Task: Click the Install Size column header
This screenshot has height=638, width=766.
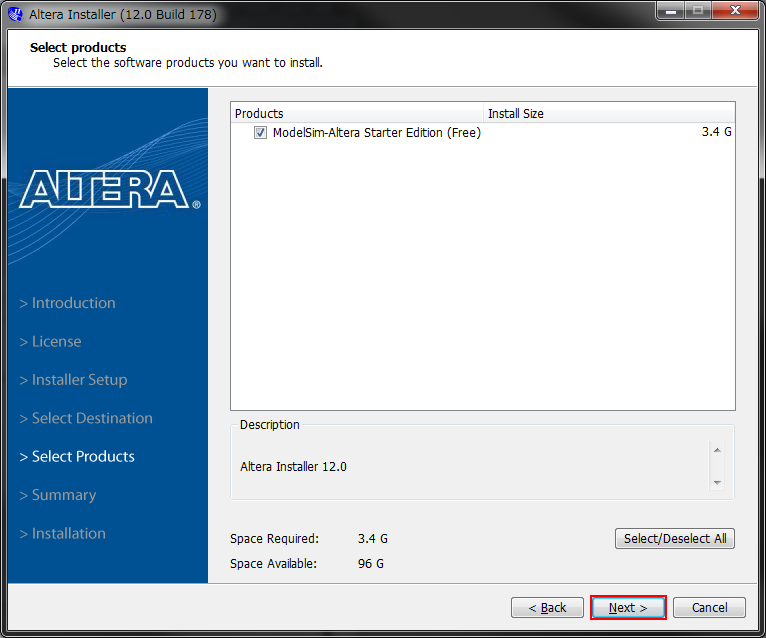Action: click(x=609, y=113)
